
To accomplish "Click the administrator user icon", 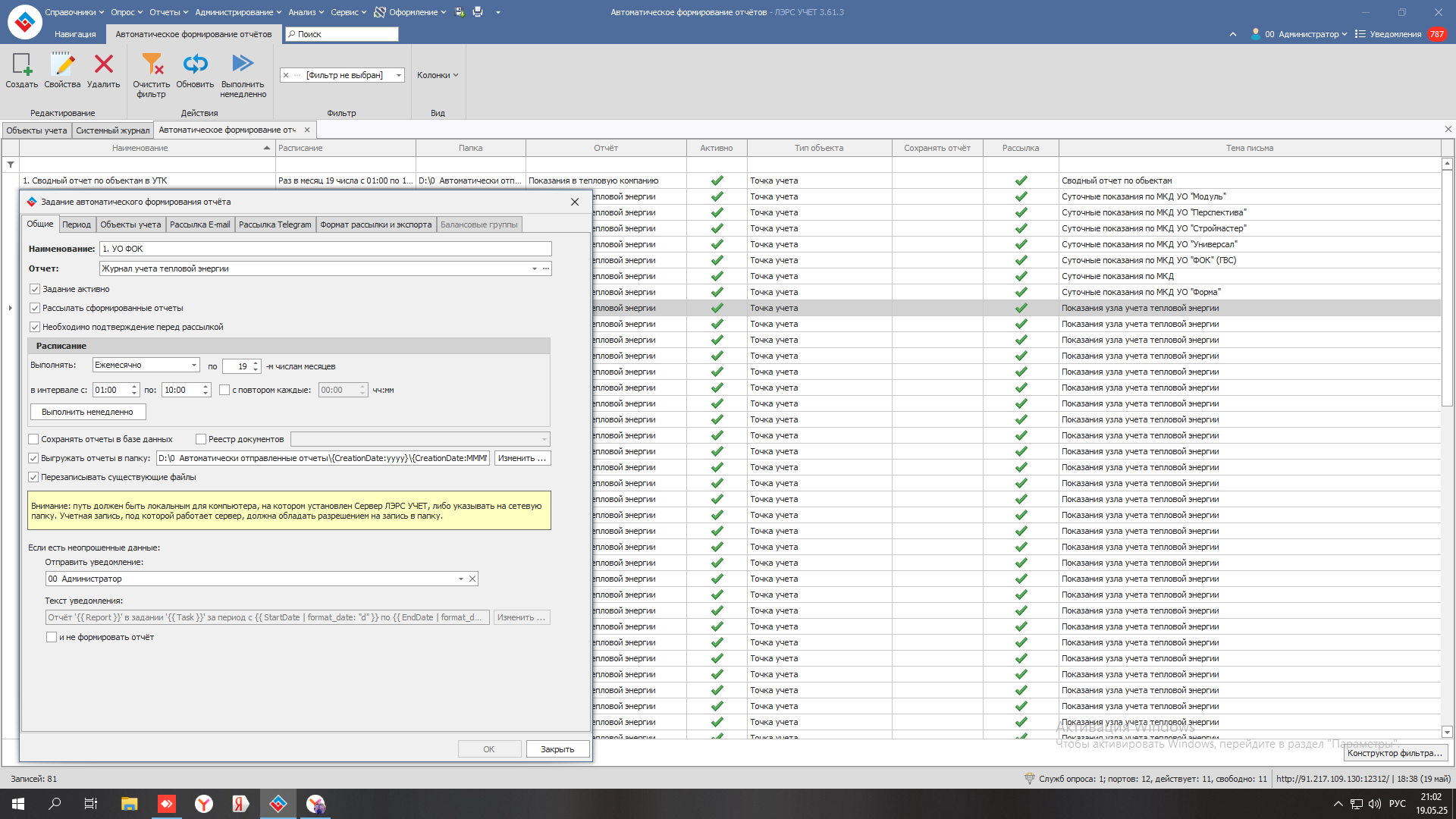I will tap(1256, 34).
